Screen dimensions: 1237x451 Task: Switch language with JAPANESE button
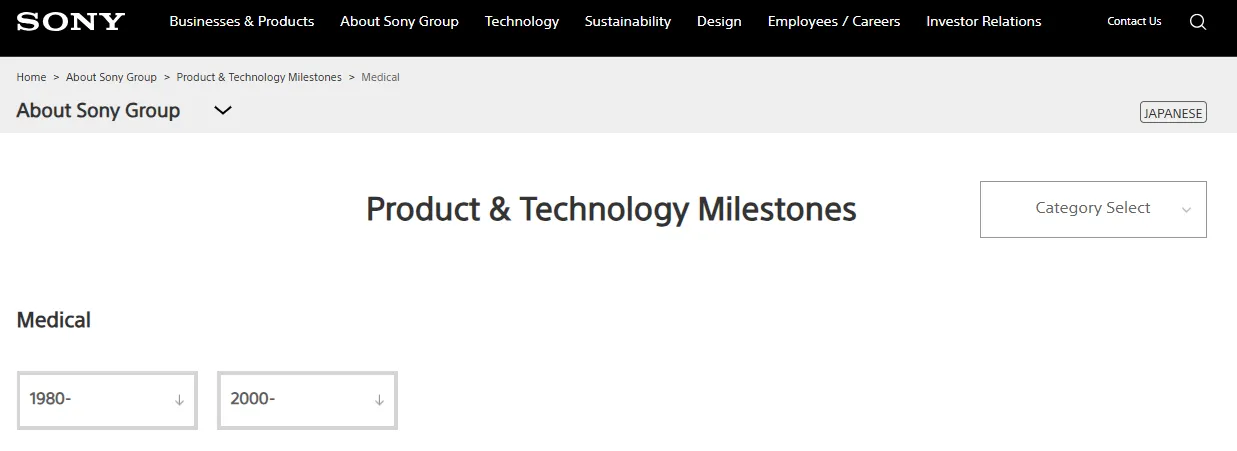tap(1173, 113)
